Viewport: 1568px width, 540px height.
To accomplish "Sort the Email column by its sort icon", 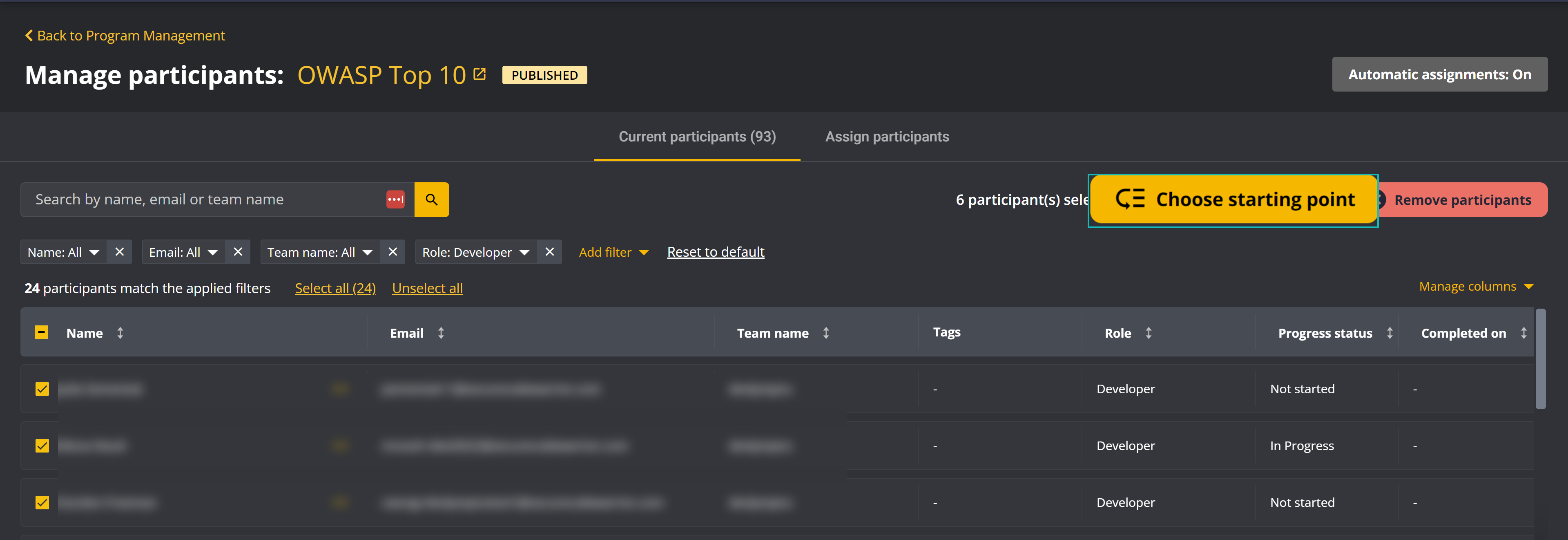I will coord(441,333).
